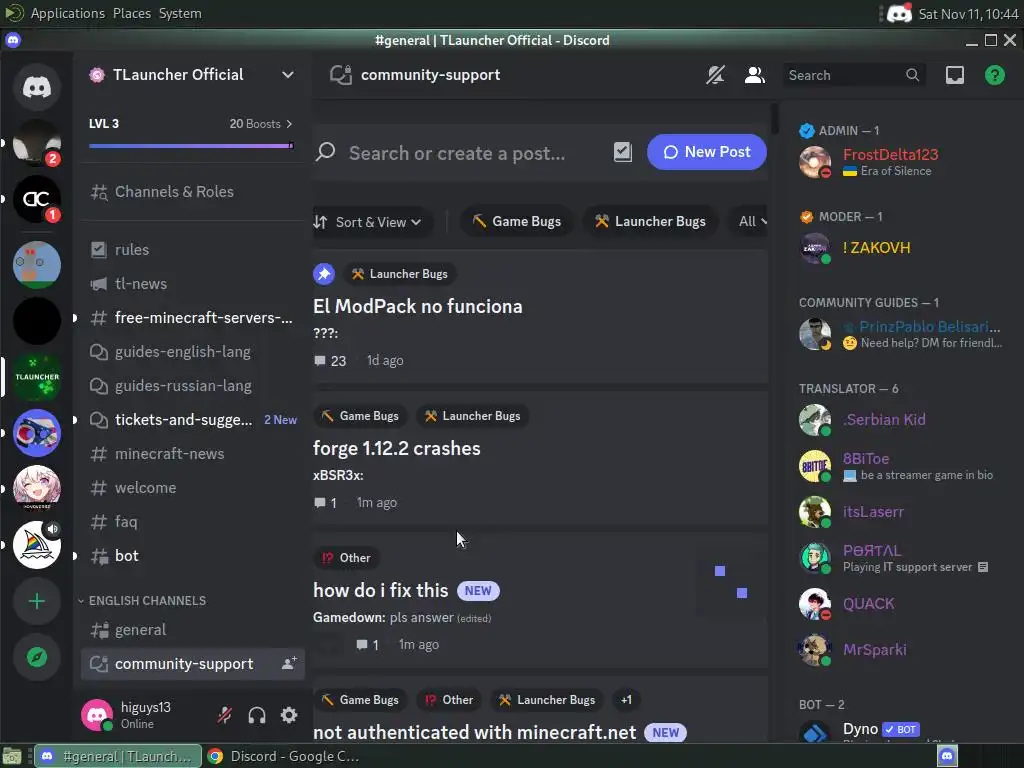The image size is (1024, 768).
Task: Open the 20 Boosts chevron
Action: click(289, 124)
